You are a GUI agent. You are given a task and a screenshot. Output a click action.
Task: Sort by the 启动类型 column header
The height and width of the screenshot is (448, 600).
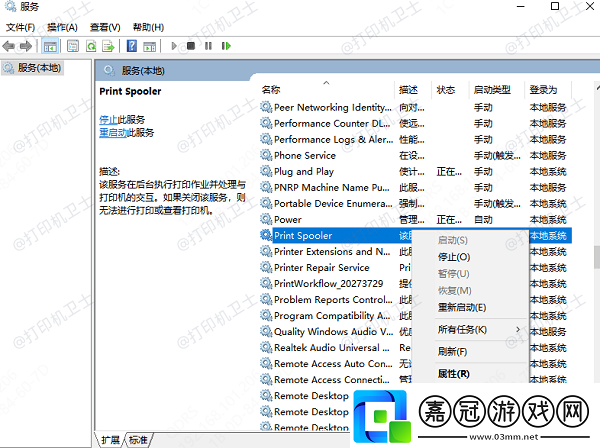(492, 90)
